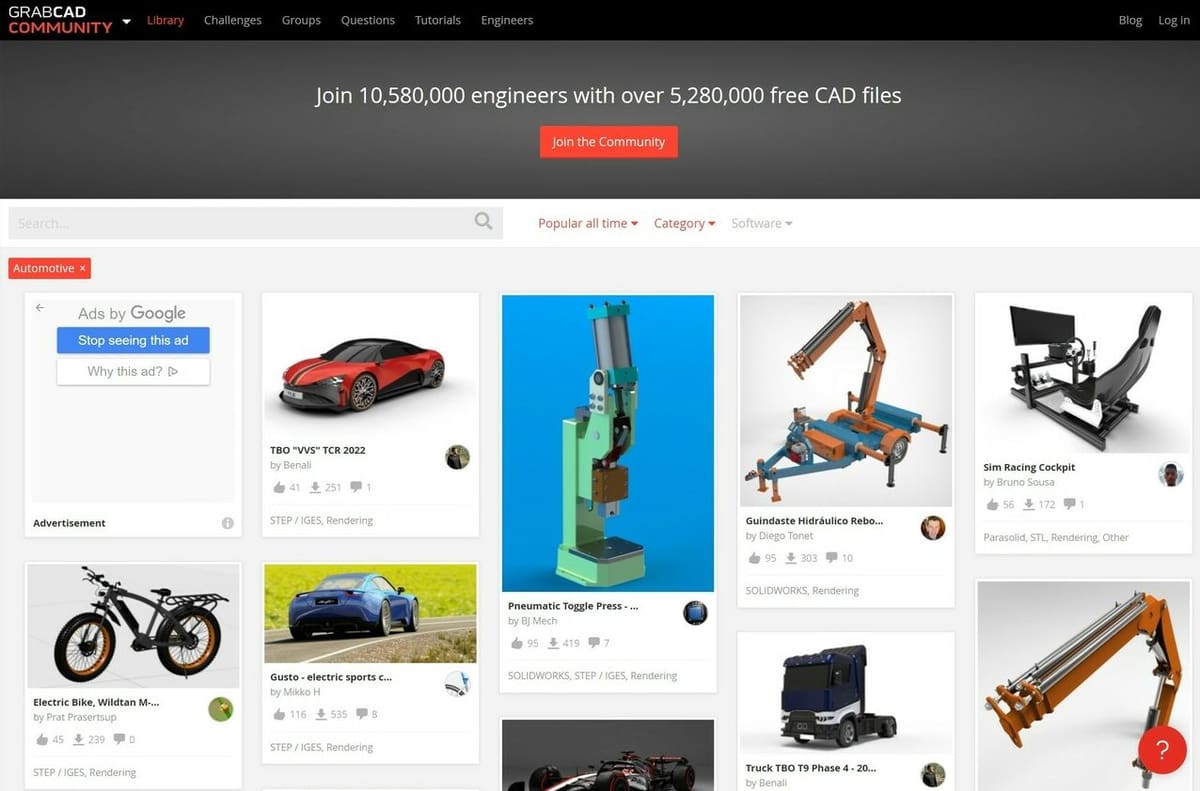
Task: Open the Truck TBO T9 thumbnail
Action: point(846,693)
